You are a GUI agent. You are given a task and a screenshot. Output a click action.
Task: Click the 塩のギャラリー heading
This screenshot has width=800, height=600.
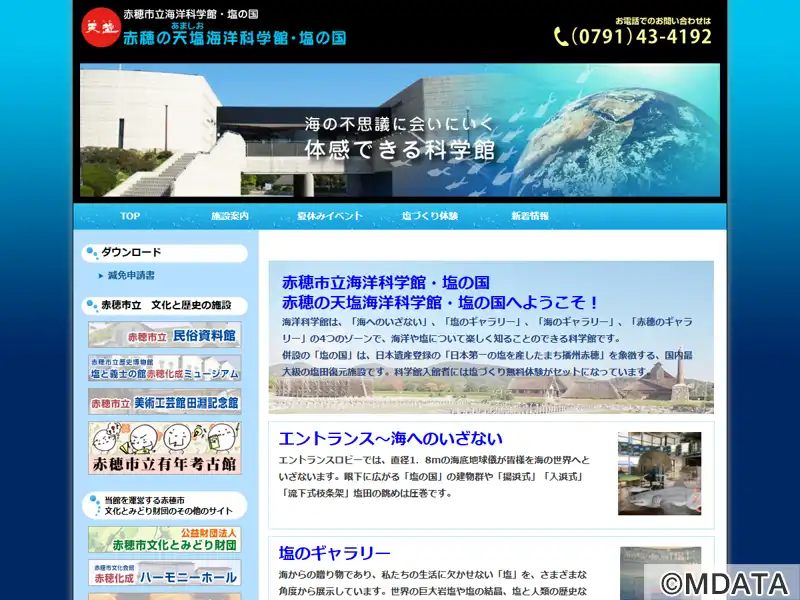[x=334, y=553]
